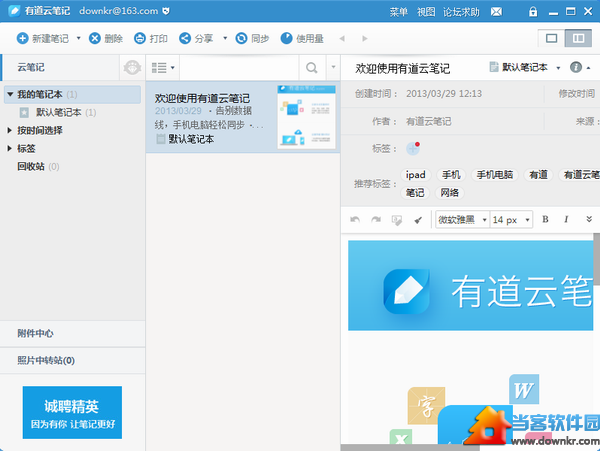Open the 微软雅黑 font dropdown

462,219
